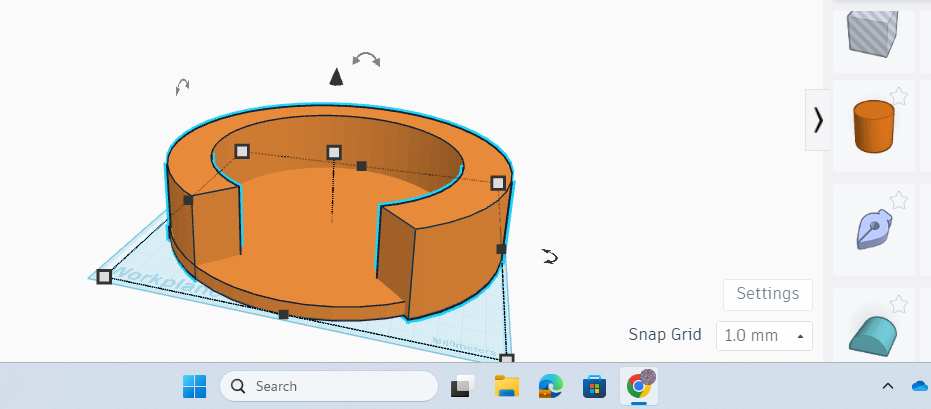The width and height of the screenshot is (931, 409).
Task: Favorite the Cylinder shape with its star
Action: (x=899, y=96)
